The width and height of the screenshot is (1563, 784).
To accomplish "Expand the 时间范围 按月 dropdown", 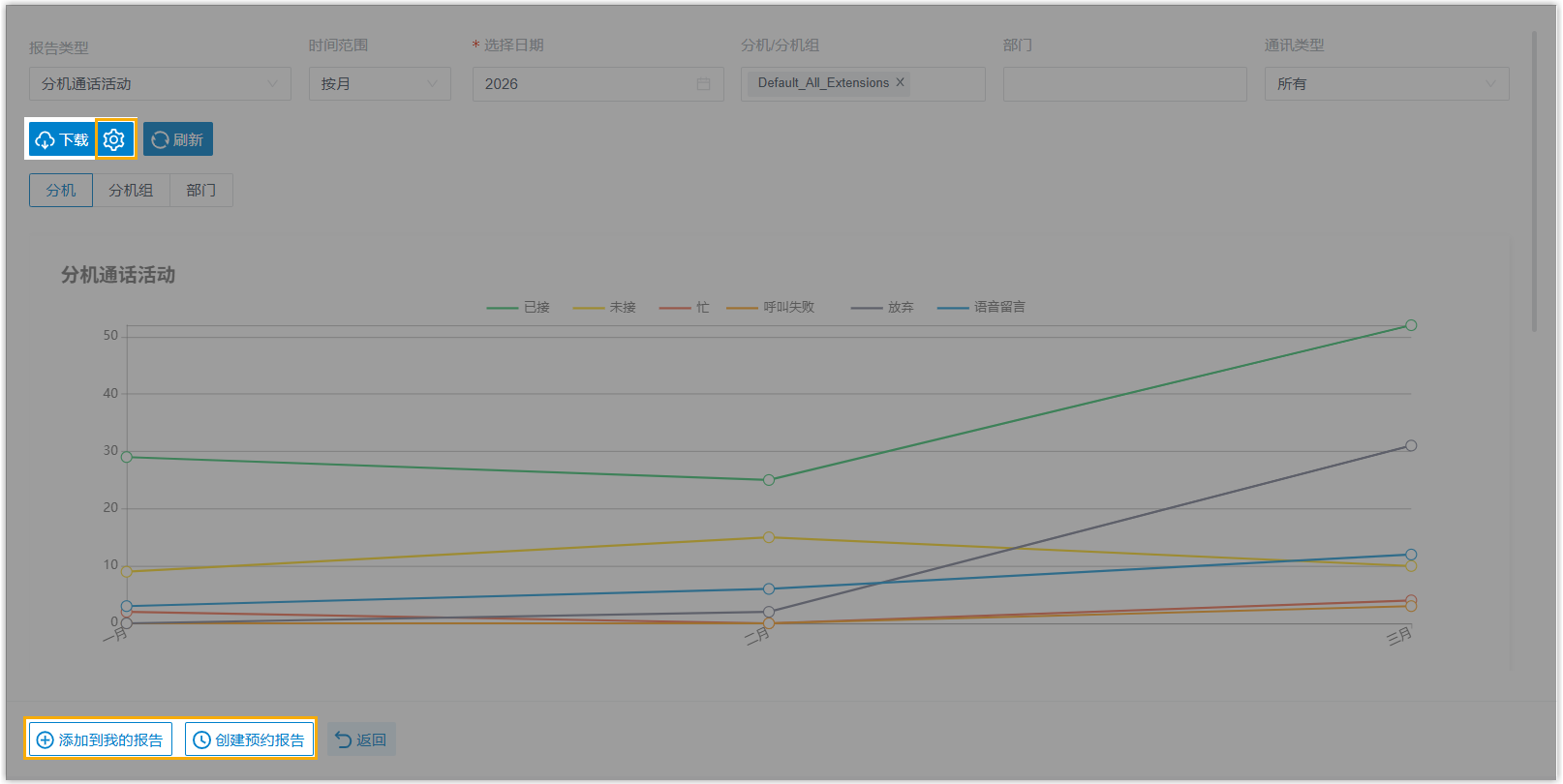I will [x=380, y=84].
